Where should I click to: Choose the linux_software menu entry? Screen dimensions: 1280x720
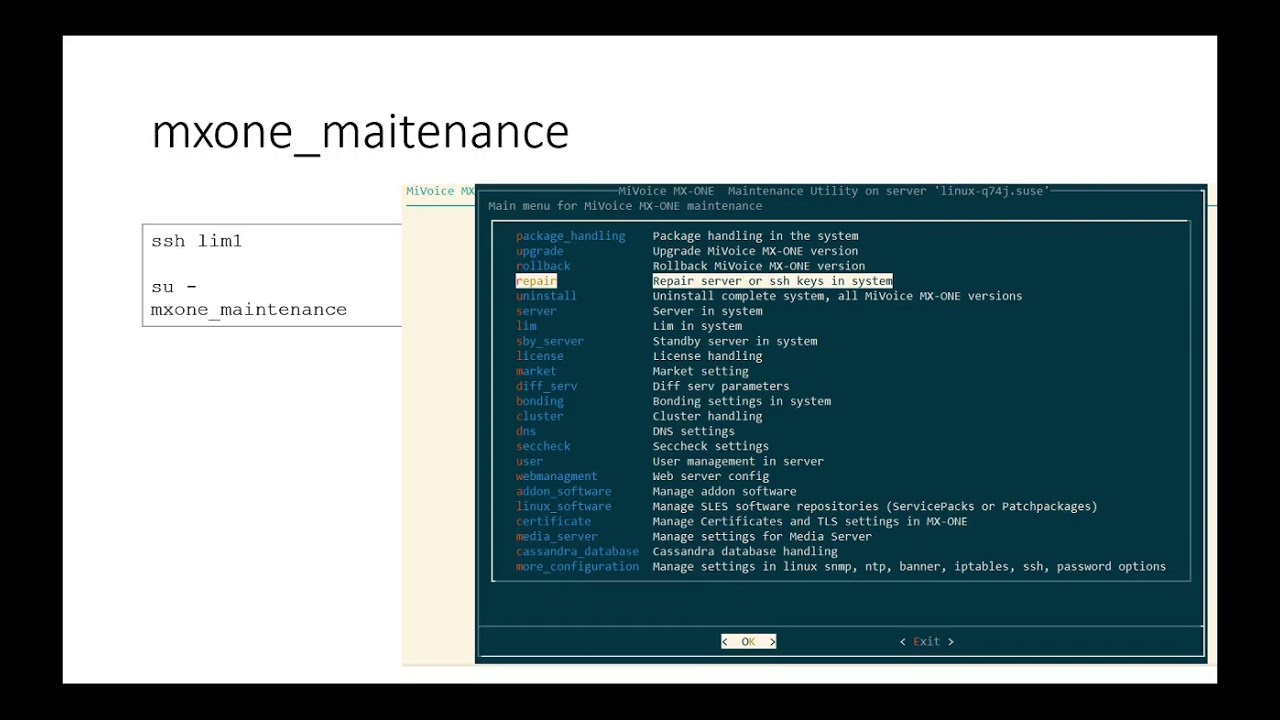coord(563,506)
